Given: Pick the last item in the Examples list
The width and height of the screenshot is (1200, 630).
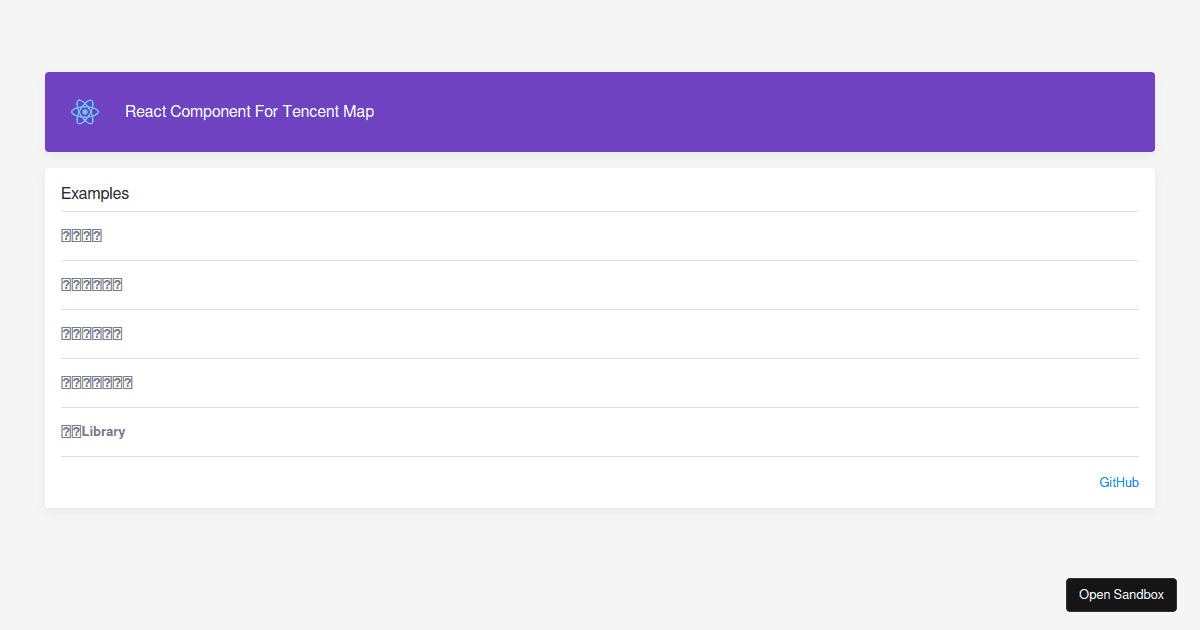Looking at the screenshot, I should [x=93, y=432].
